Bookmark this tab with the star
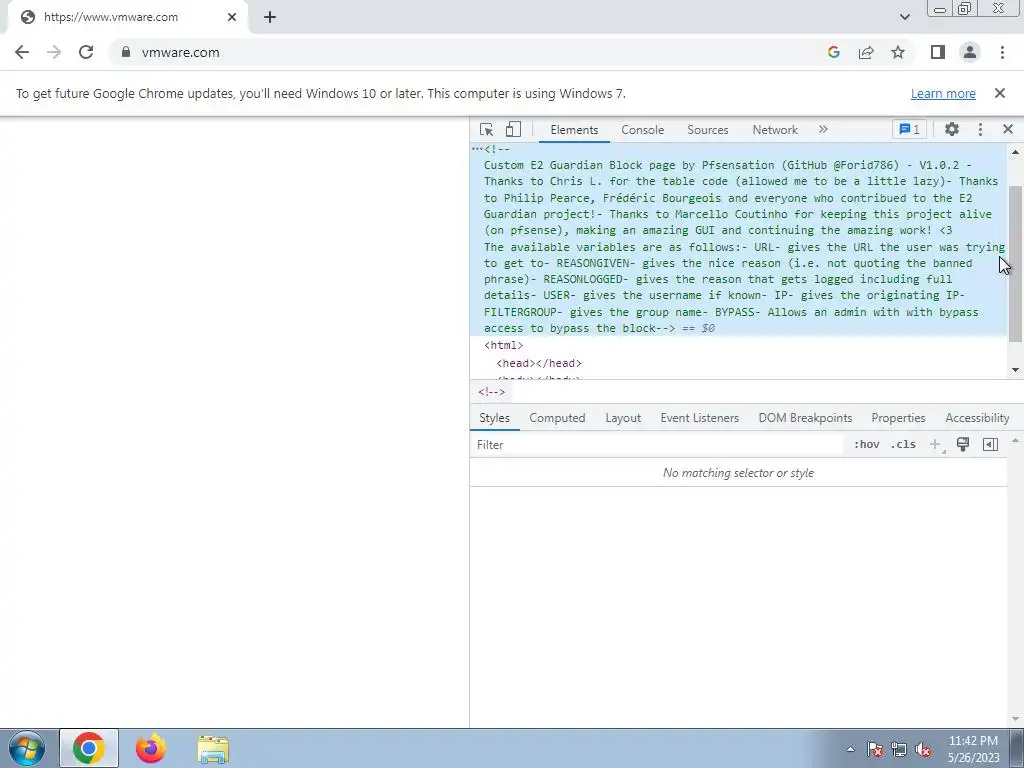This screenshot has width=1024, height=768. click(898, 52)
